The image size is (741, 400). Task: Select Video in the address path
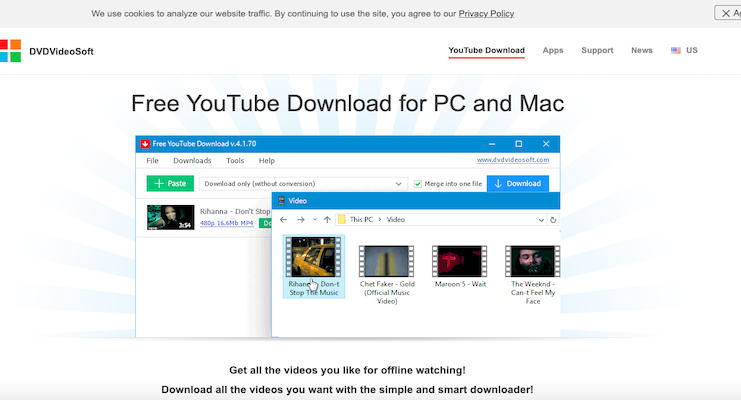(x=396, y=219)
